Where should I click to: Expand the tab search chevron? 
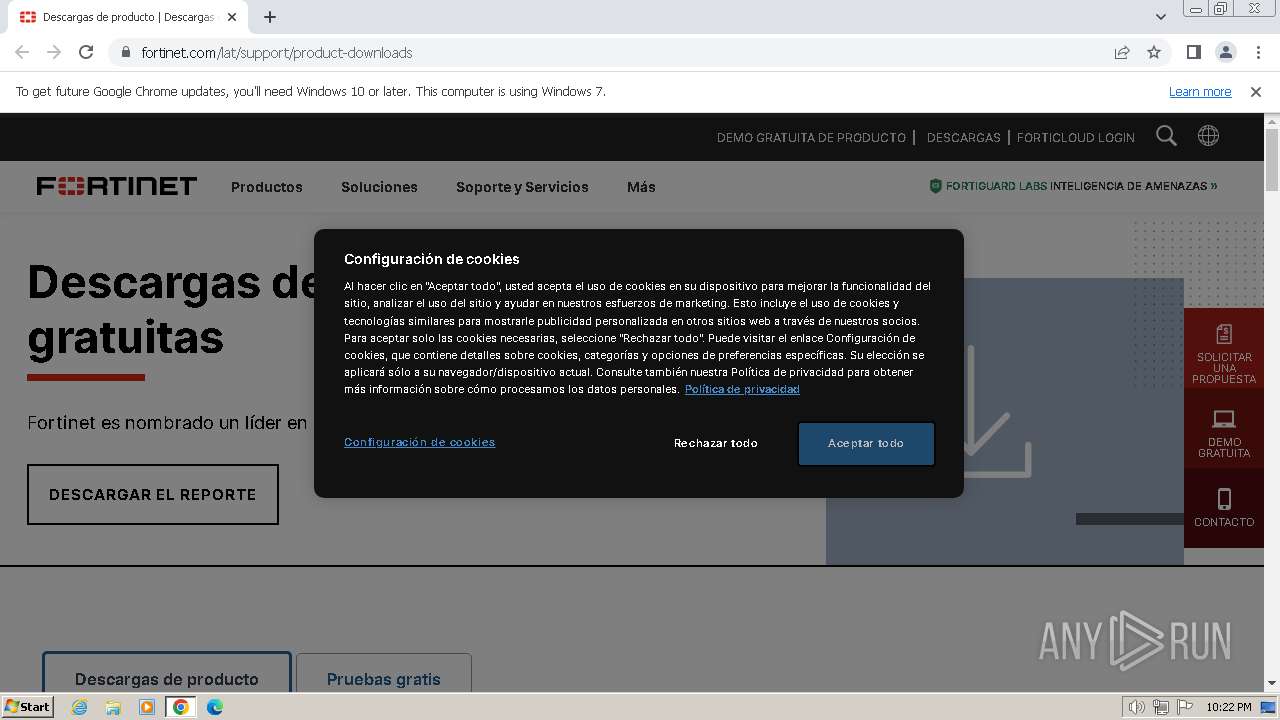click(1160, 17)
